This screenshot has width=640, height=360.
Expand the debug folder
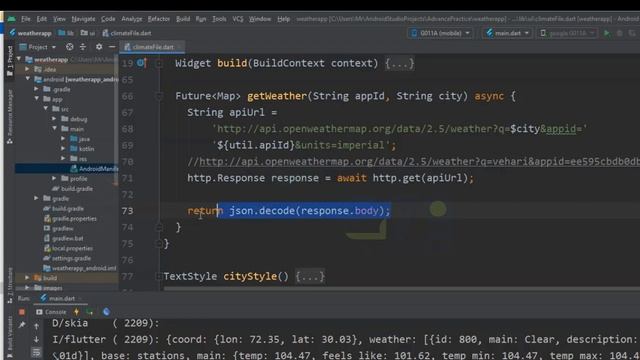(x=54, y=119)
